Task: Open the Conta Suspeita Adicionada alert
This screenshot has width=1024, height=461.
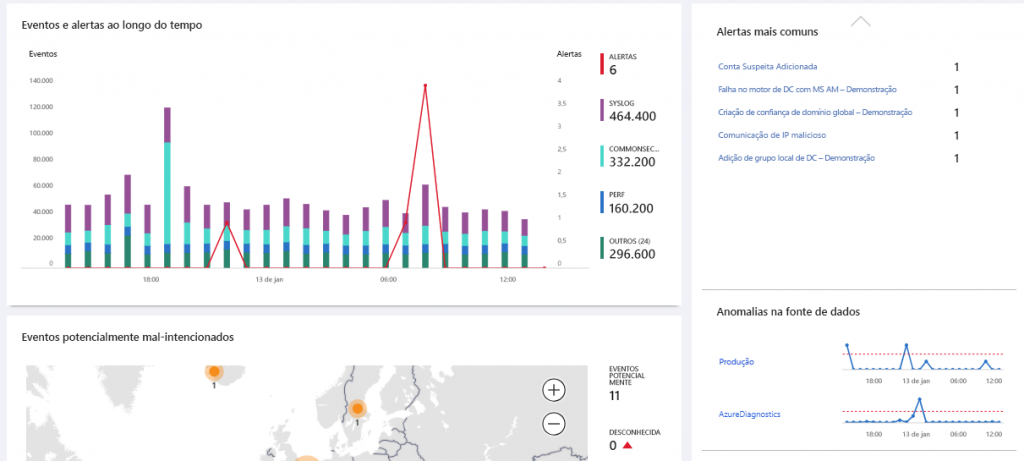Action: (768, 67)
